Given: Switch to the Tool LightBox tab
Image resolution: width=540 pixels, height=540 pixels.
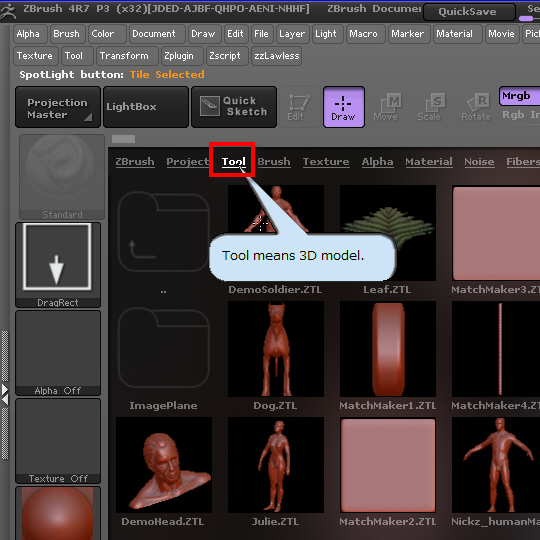Looking at the screenshot, I should pos(233,162).
